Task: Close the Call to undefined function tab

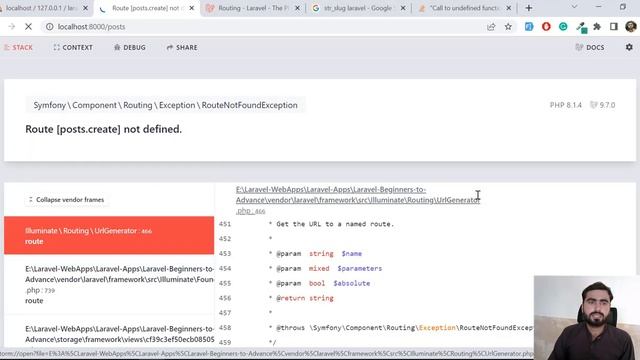Action: coord(509,8)
